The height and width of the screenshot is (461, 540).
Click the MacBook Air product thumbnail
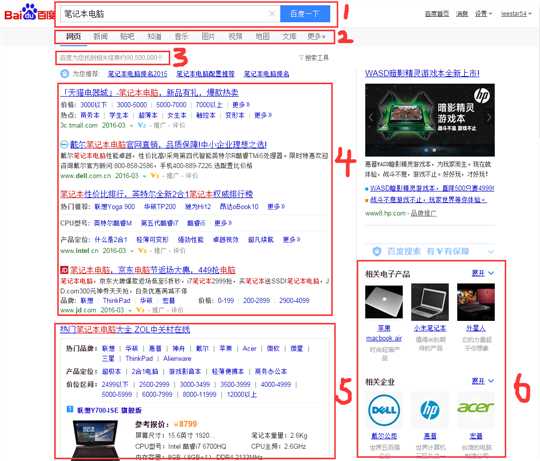pyautogui.click(x=384, y=302)
